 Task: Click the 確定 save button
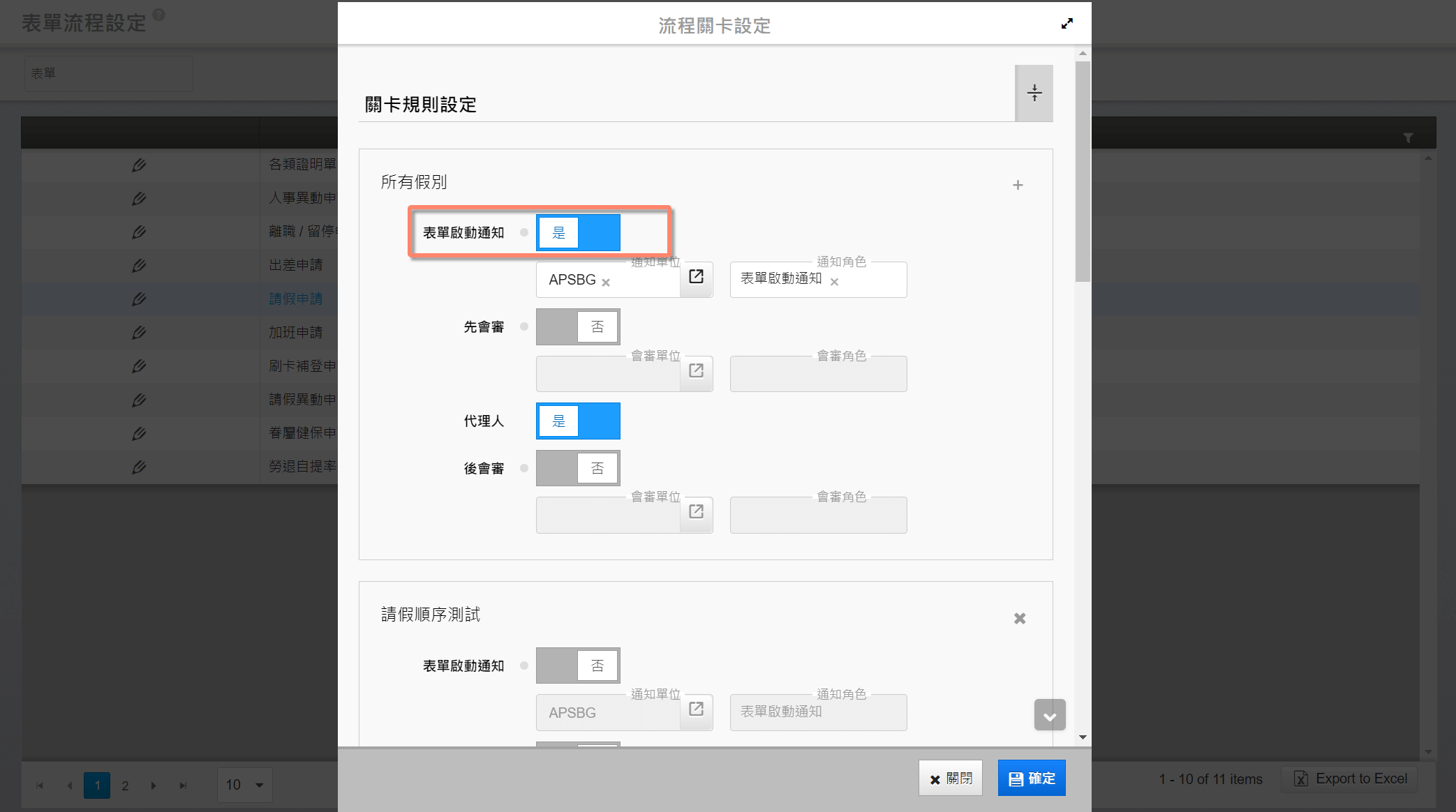pyautogui.click(x=1031, y=779)
